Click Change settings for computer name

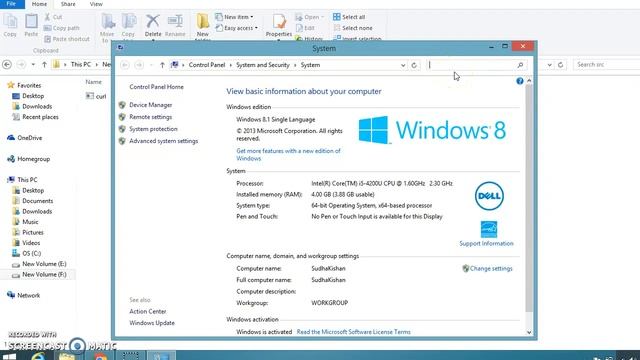coord(491,269)
